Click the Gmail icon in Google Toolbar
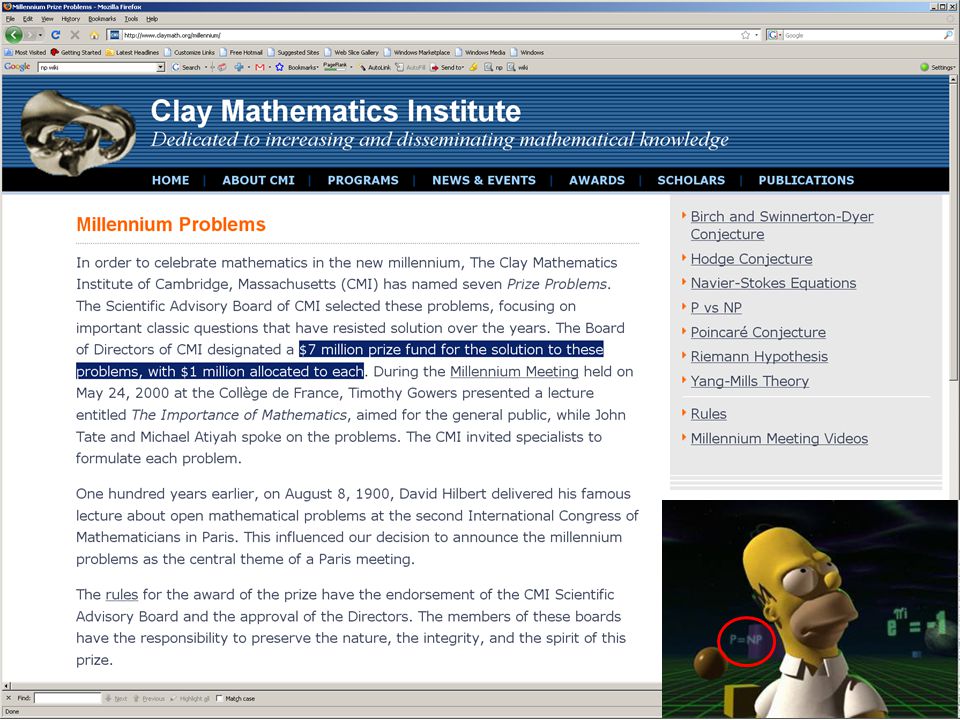The width and height of the screenshot is (960, 720). coord(260,67)
